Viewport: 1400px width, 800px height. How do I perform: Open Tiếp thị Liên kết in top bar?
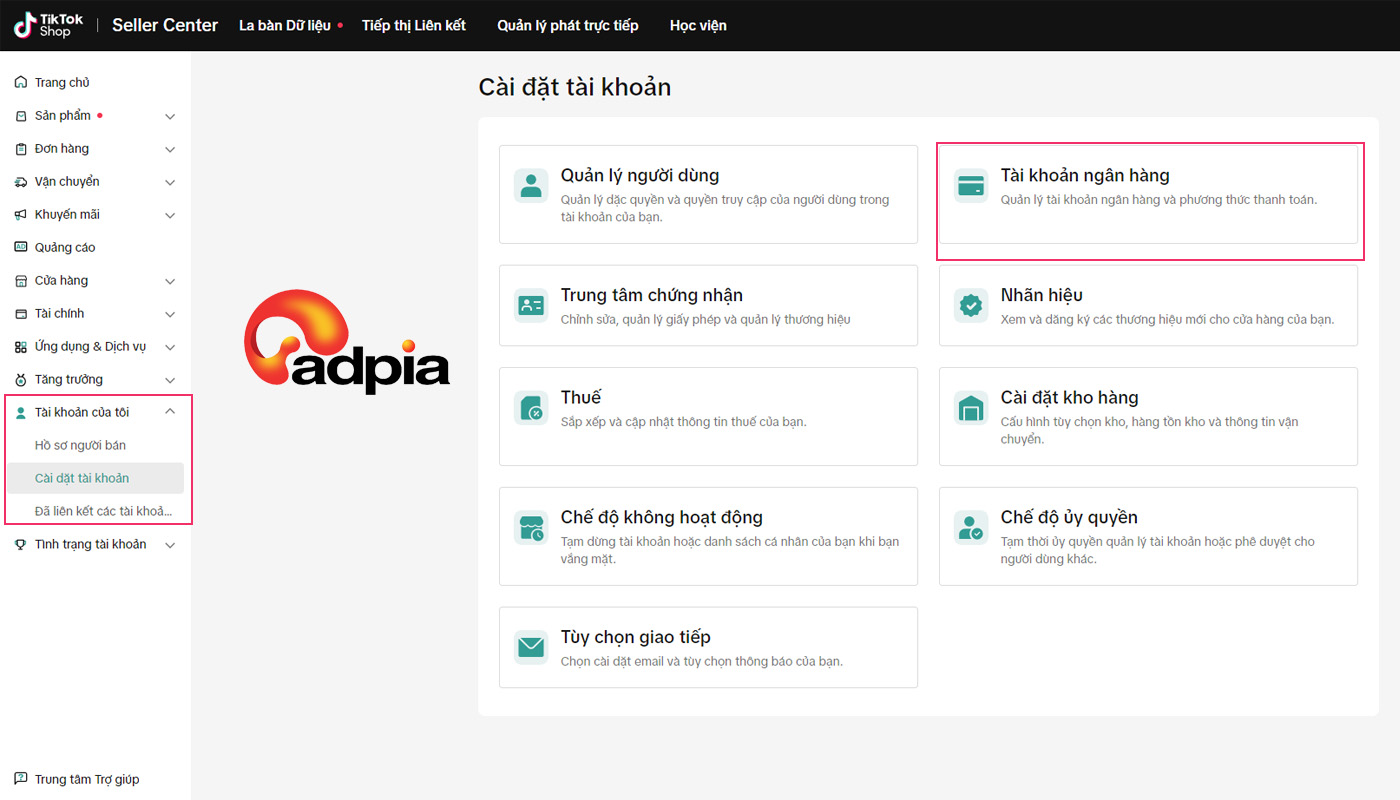pos(414,25)
